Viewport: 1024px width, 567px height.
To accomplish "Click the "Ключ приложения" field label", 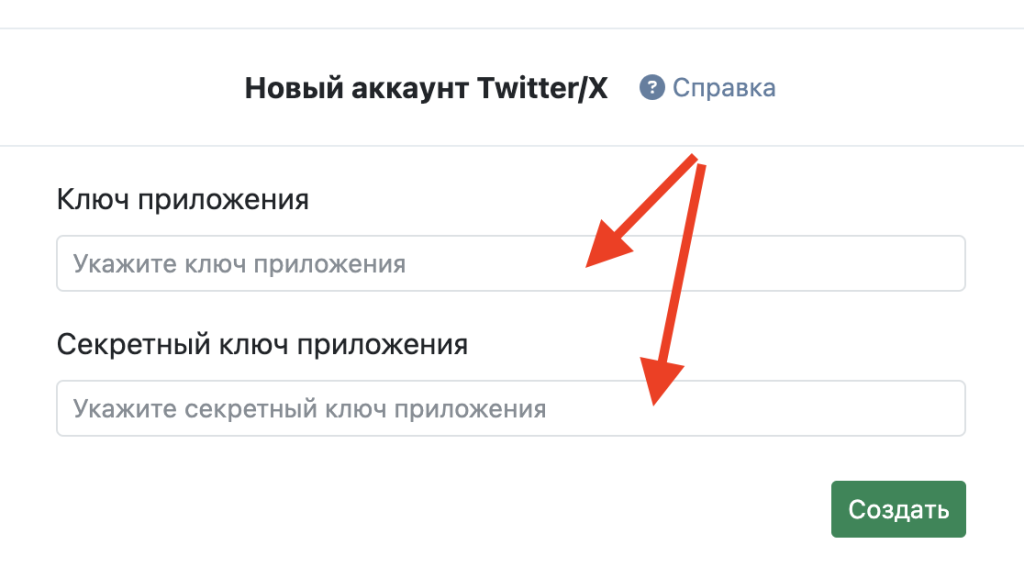I will (183, 200).
